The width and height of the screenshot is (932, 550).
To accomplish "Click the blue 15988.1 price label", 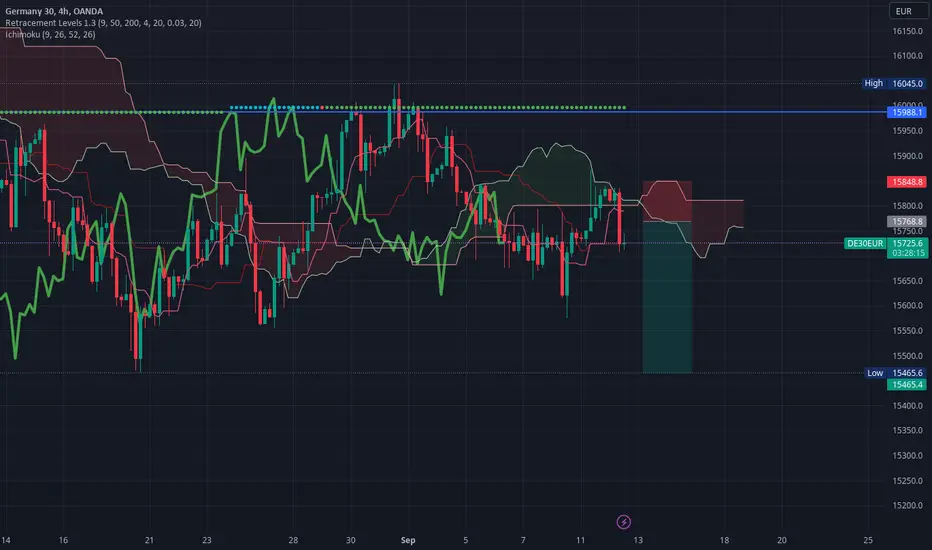I will click(906, 112).
